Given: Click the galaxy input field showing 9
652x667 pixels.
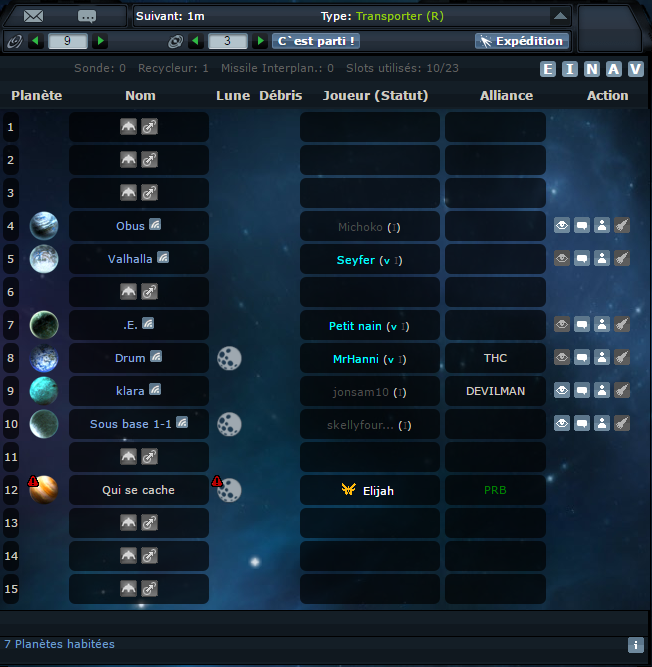Looking at the screenshot, I should tap(68, 41).
